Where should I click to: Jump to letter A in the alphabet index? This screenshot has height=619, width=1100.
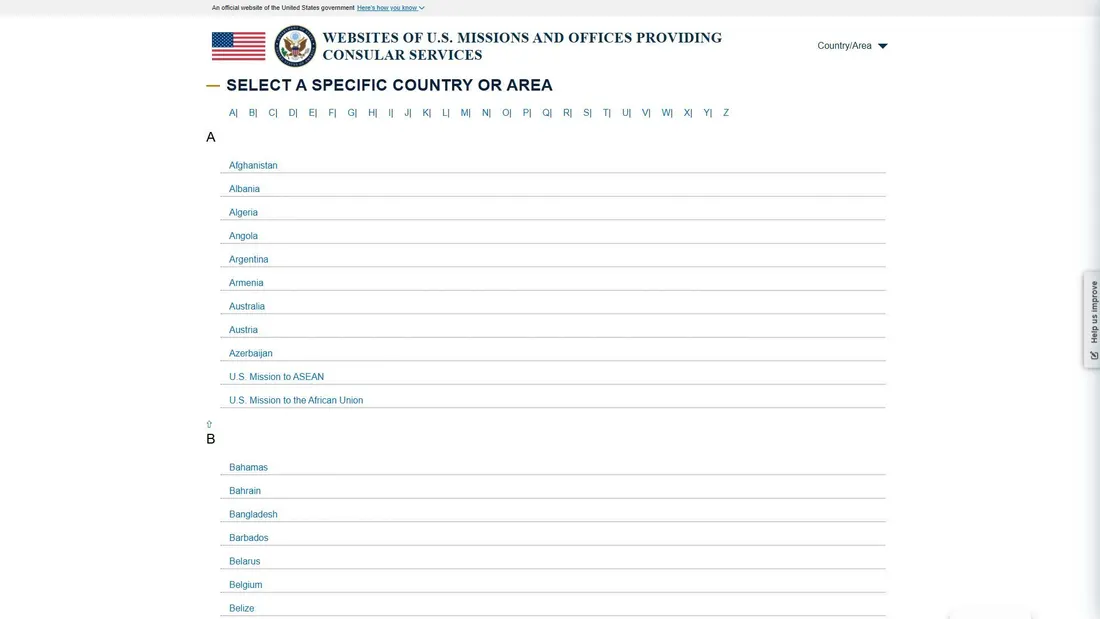pos(233,112)
